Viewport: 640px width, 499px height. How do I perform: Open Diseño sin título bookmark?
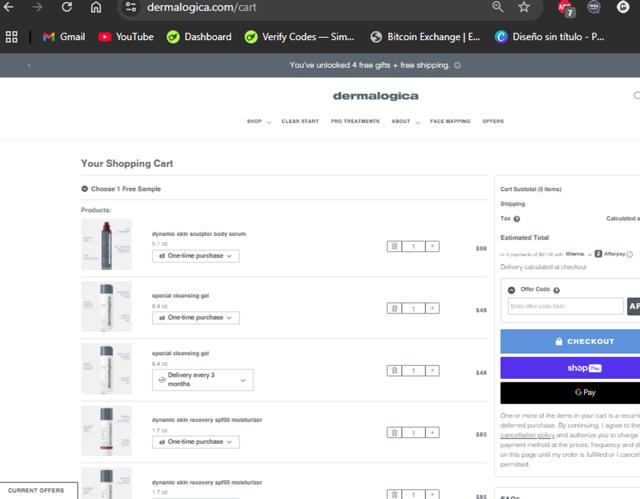[x=549, y=37]
